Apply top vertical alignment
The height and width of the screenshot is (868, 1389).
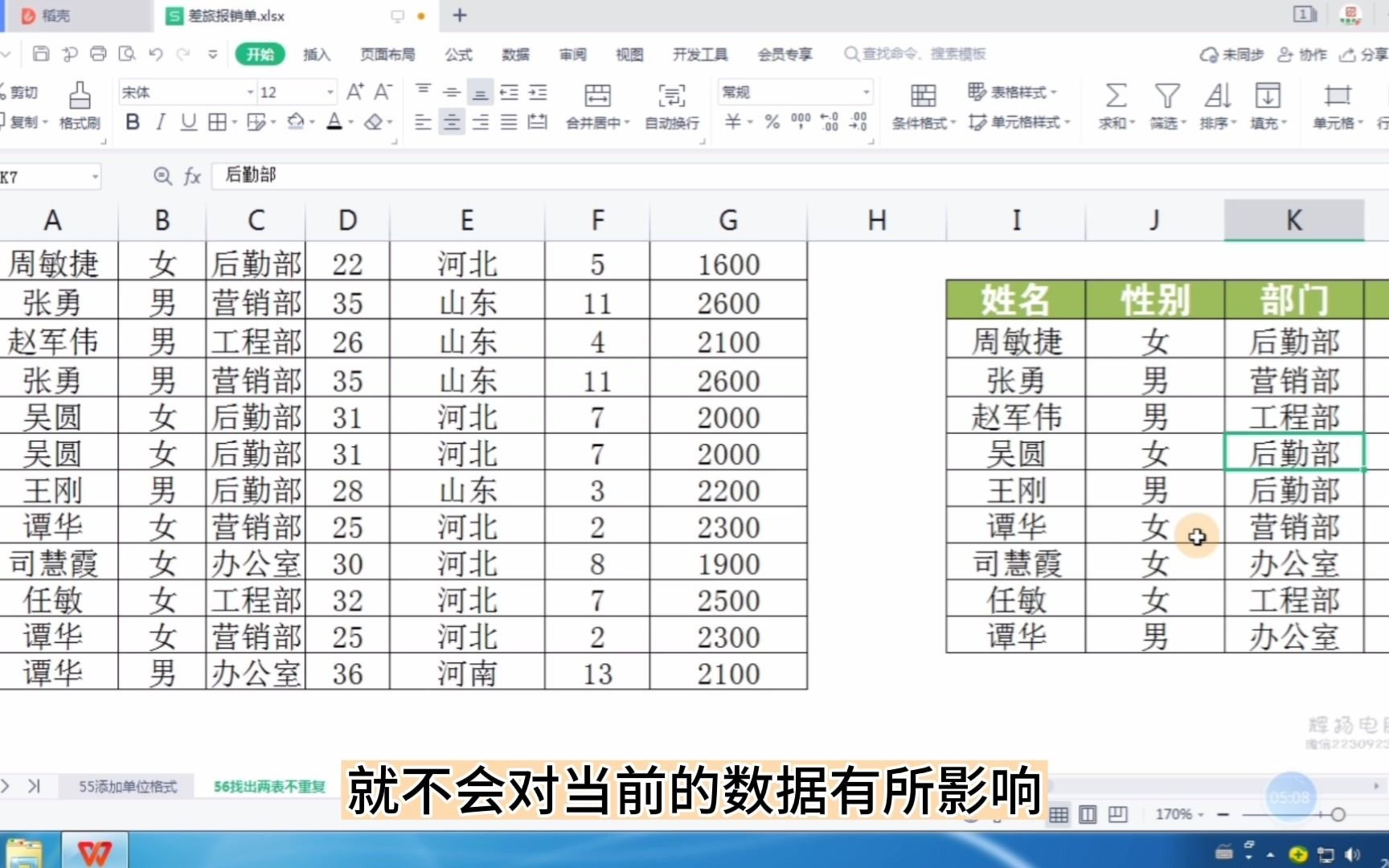(x=424, y=92)
